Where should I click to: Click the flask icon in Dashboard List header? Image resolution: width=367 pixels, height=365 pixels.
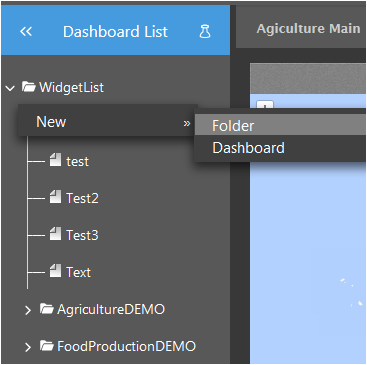click(x=205, y=32)
